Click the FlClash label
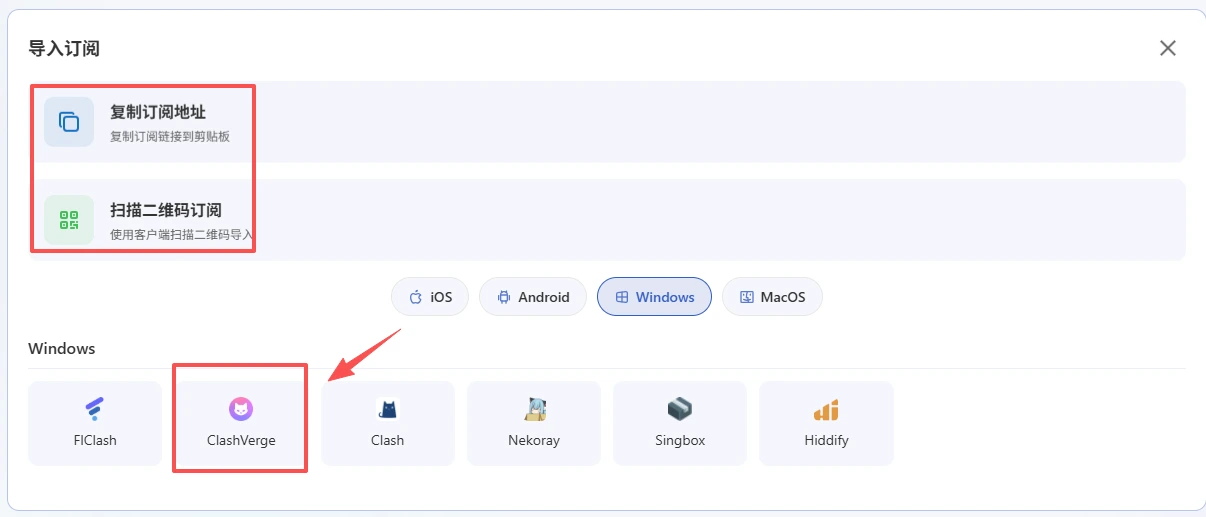The image size is (1206, 517). click(x=95, y=440)
